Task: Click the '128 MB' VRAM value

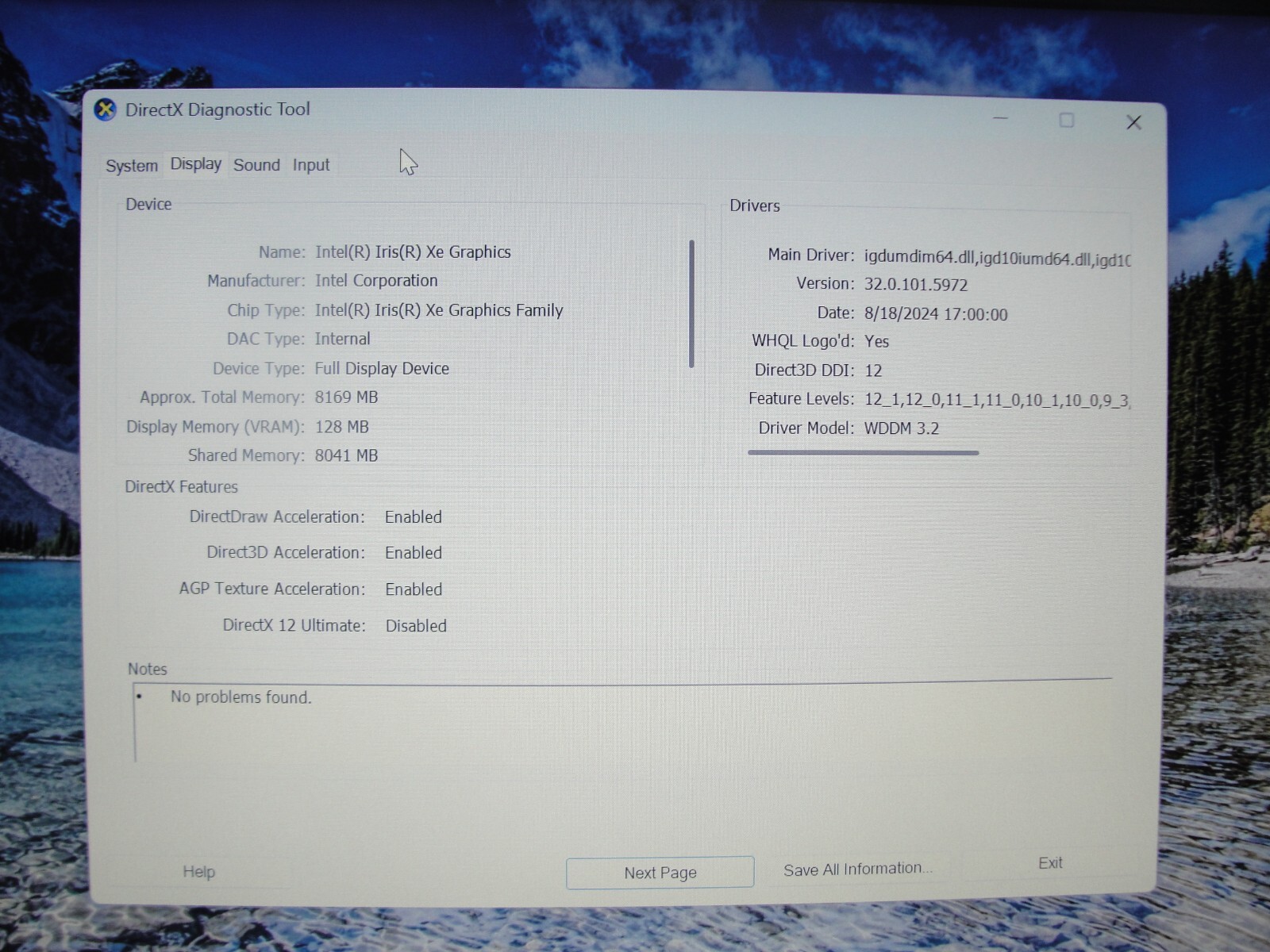Action: click(x=342, y=427)
